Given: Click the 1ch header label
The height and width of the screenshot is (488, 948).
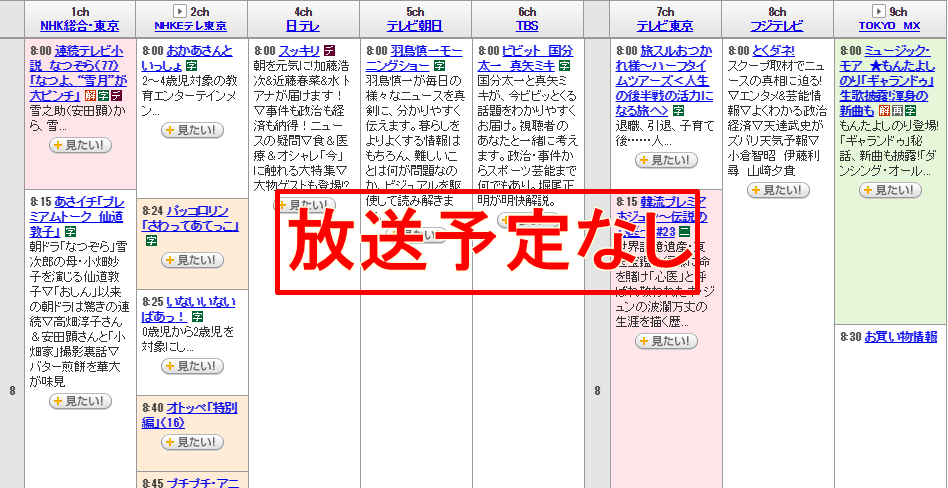Looking at the screenshot, I should click(x=80, y=11).
